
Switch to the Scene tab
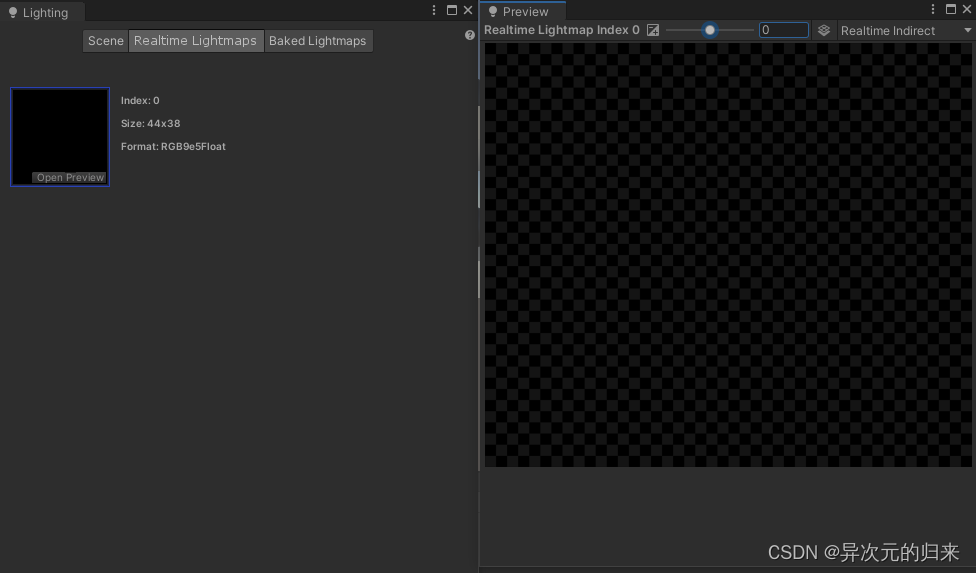[105, 41]
